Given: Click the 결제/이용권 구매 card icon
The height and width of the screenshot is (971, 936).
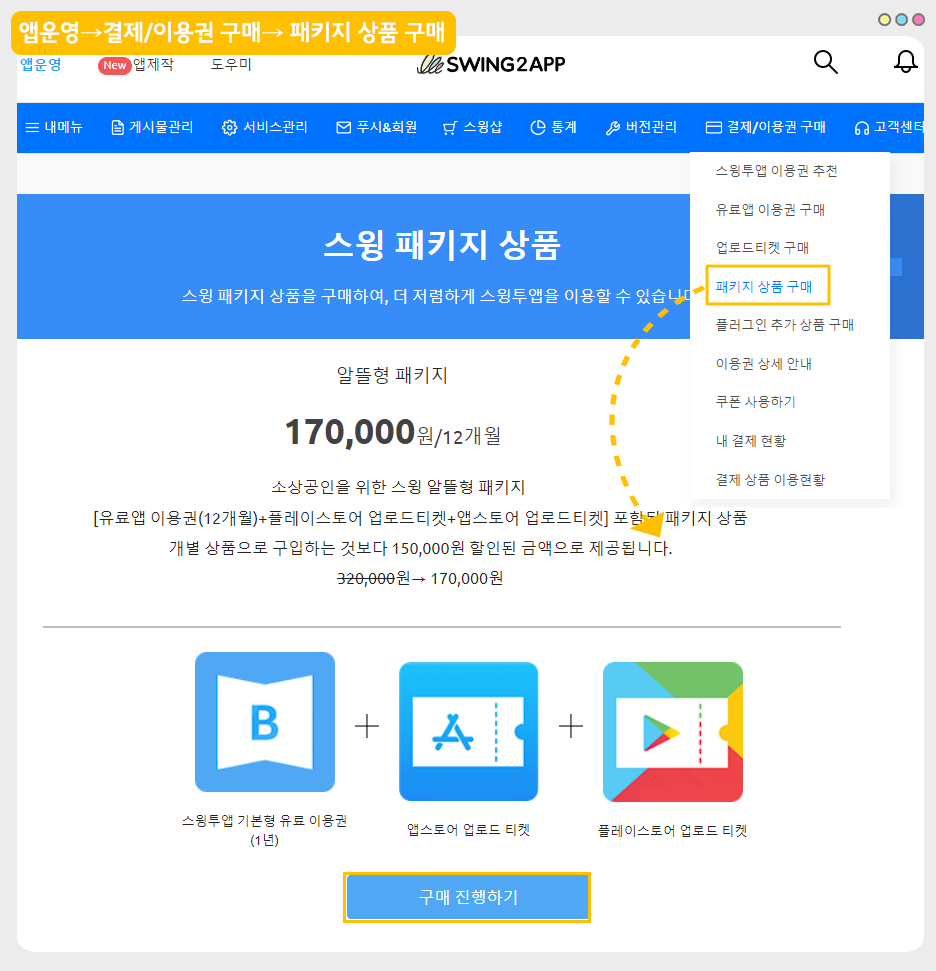Looking at the screenshot, I should coord(714,128).
